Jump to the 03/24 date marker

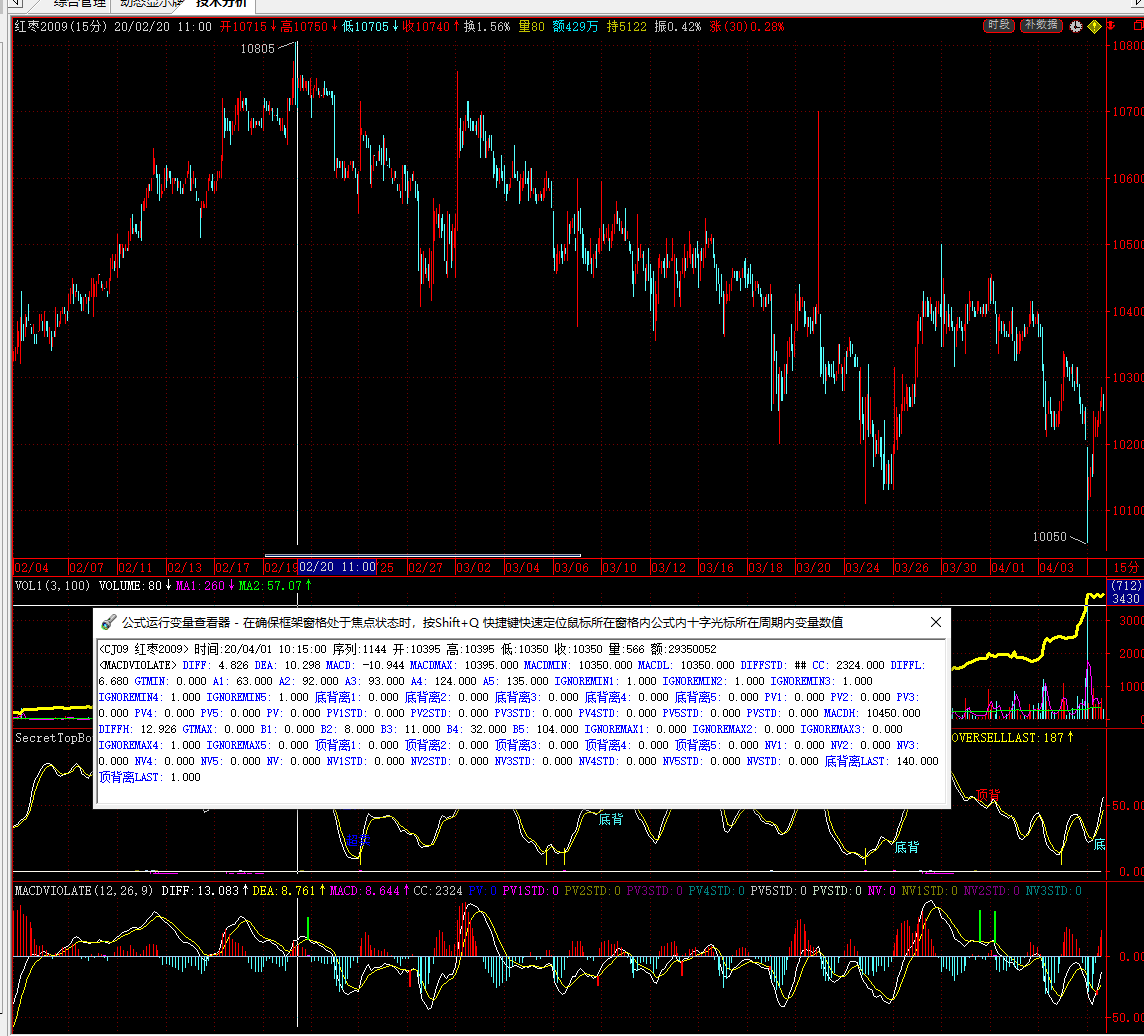coord(862,568)
